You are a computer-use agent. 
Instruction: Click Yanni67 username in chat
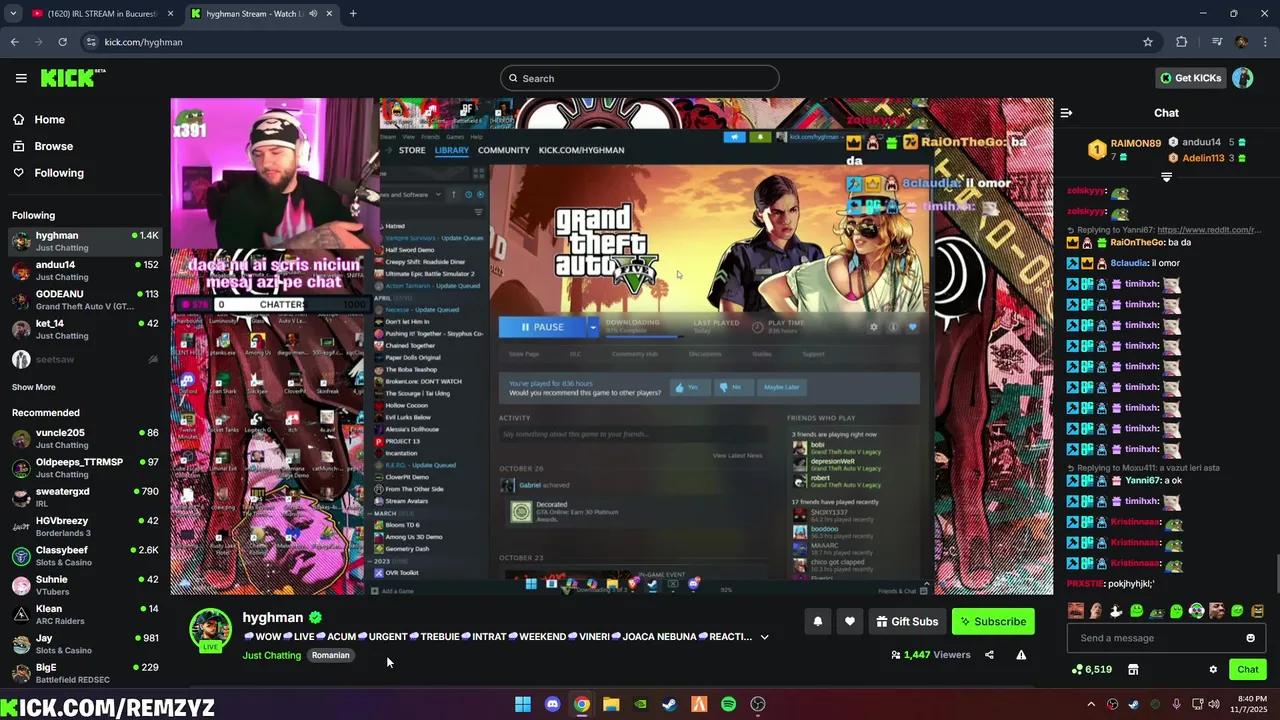click(x=1143, y=480)
